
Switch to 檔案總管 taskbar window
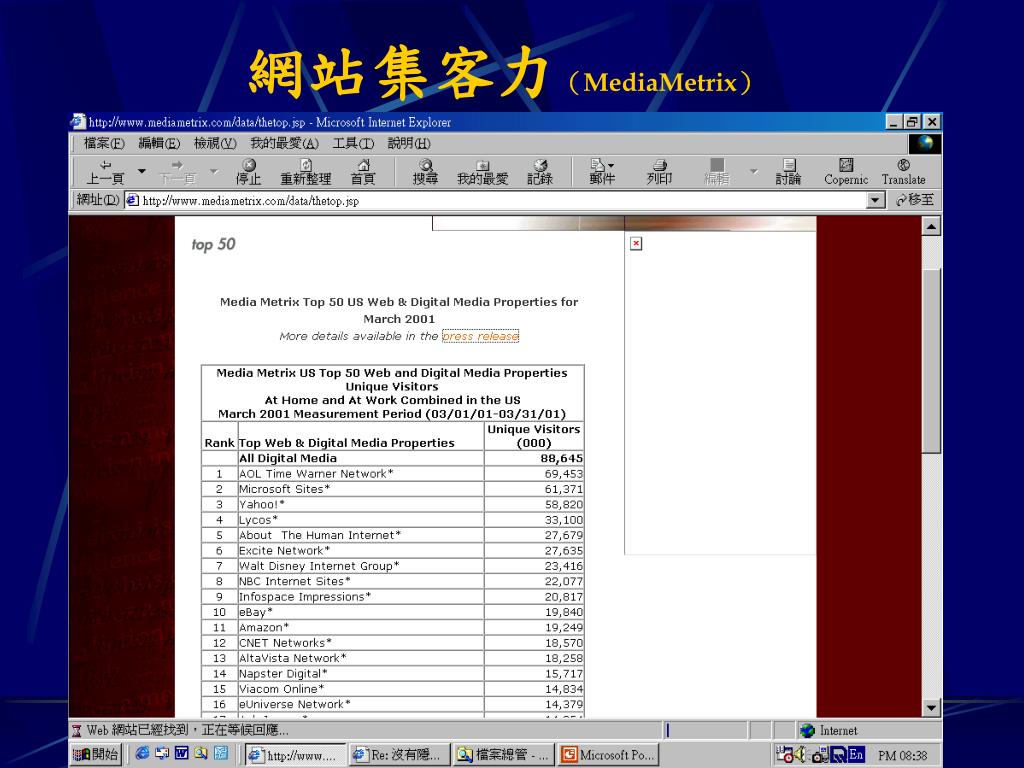click(504, 754)
